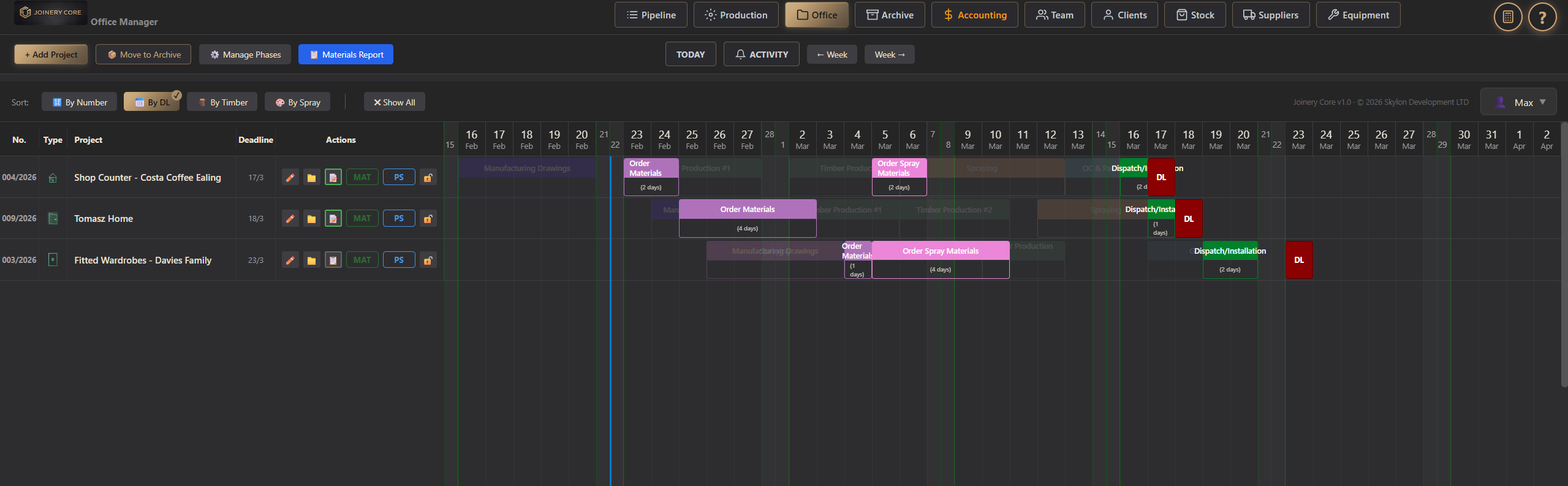Image resolution: width=1568 pixels, height=486 pixels.
Task: Go to the Accounting tab
Action: pos(975,15)
